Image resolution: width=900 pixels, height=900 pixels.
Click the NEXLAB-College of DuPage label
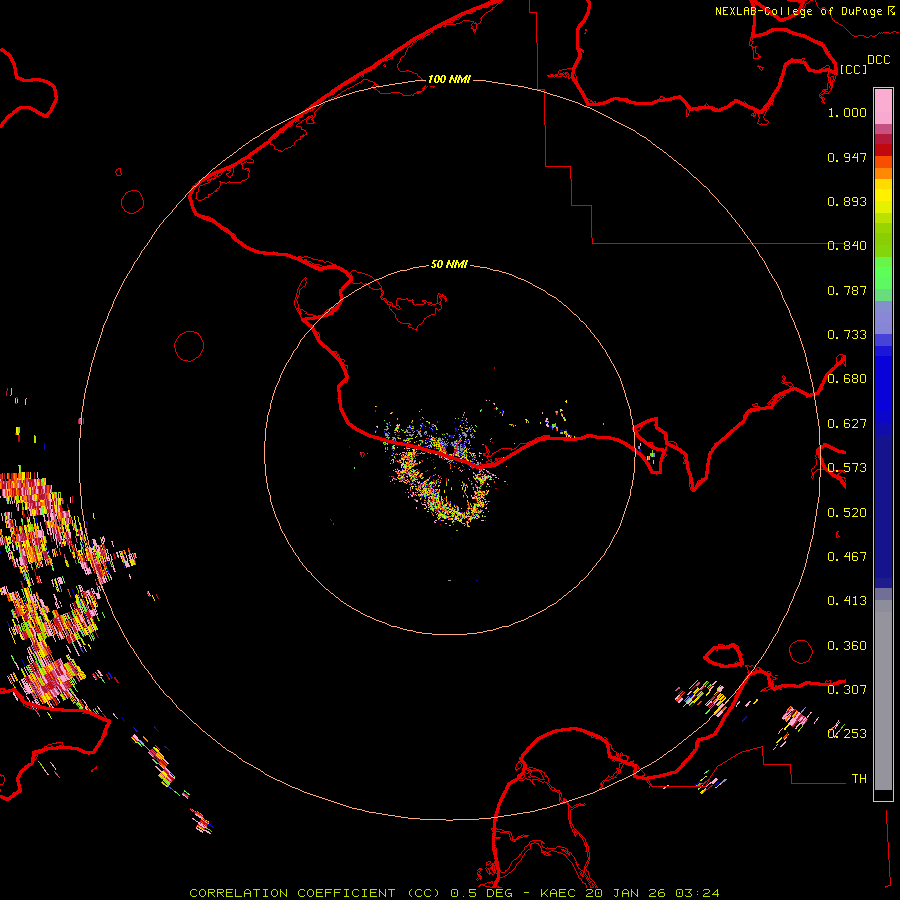(798, 11)
